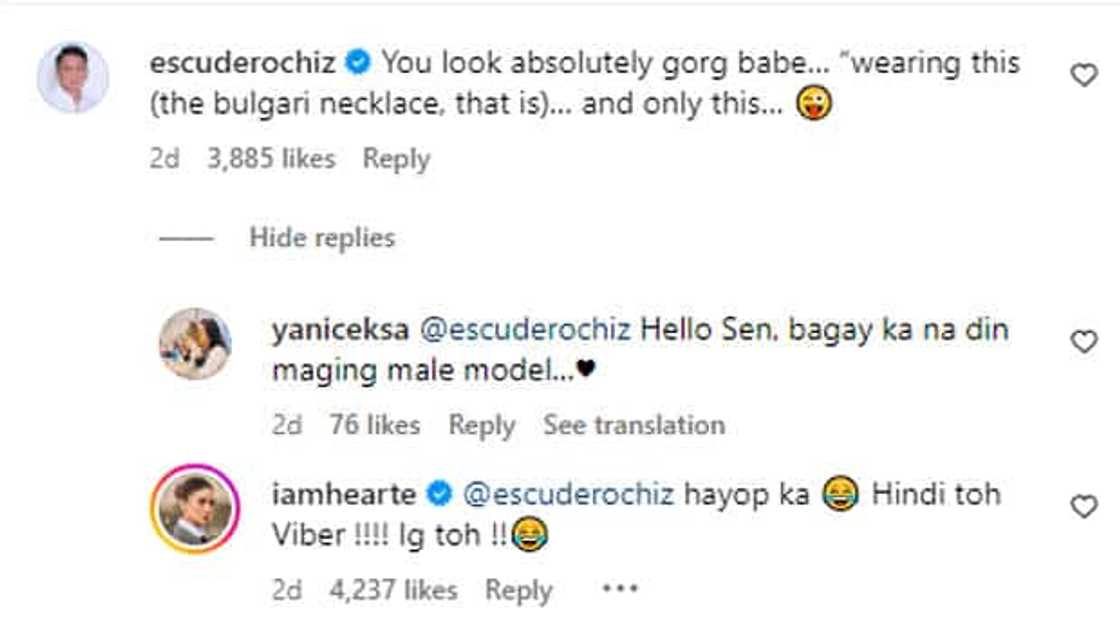1120x621 pixels.
Task: Open escuderochiz's profile picture
Action: tap(73, 77)
